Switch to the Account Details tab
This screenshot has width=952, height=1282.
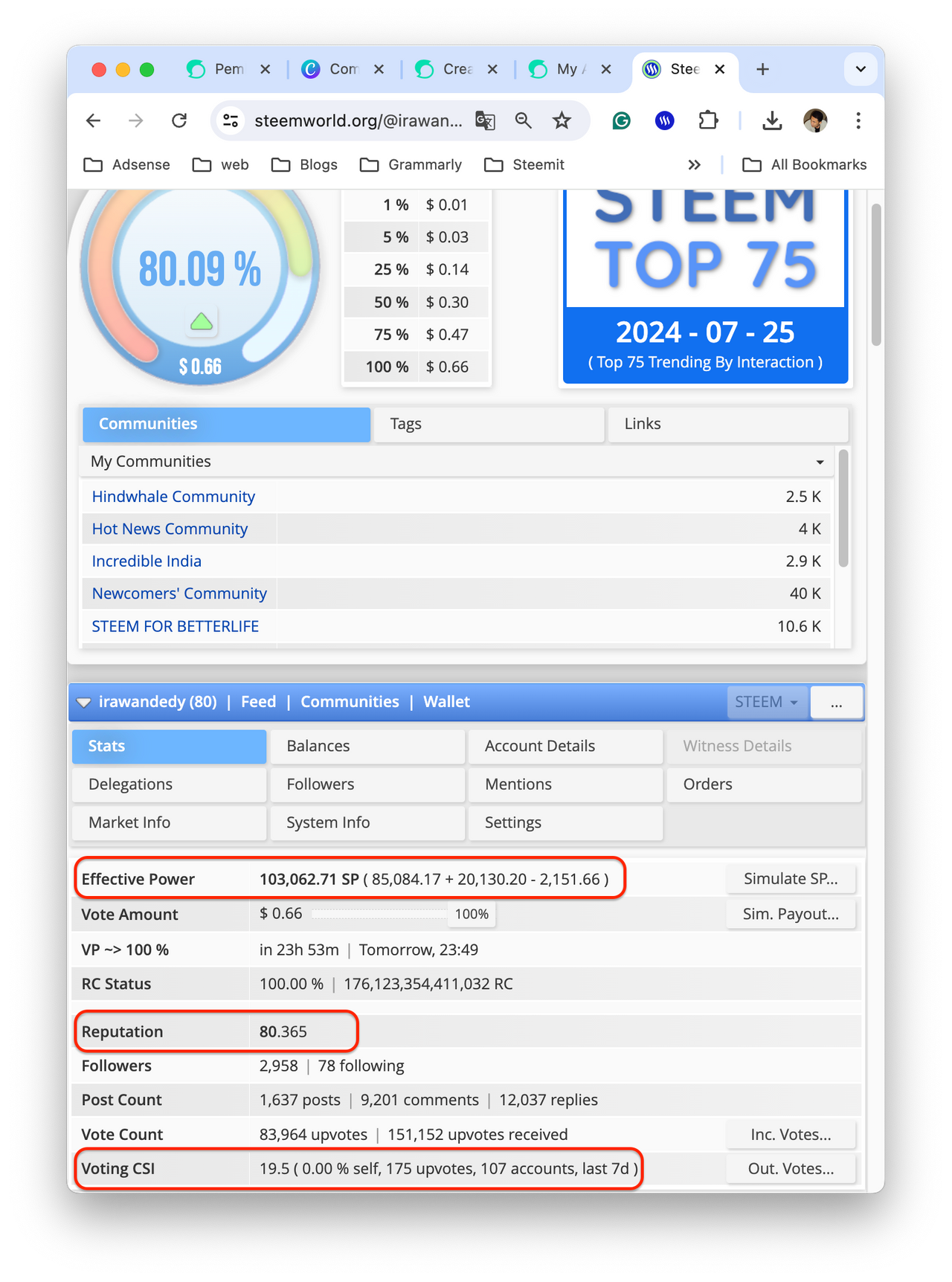point(566,746)
